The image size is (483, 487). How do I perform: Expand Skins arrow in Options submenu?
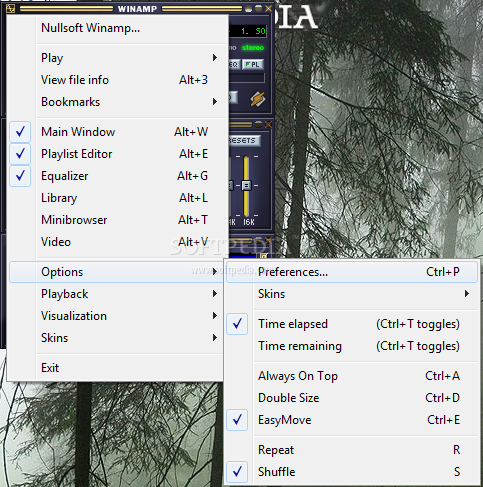point(467,294)
